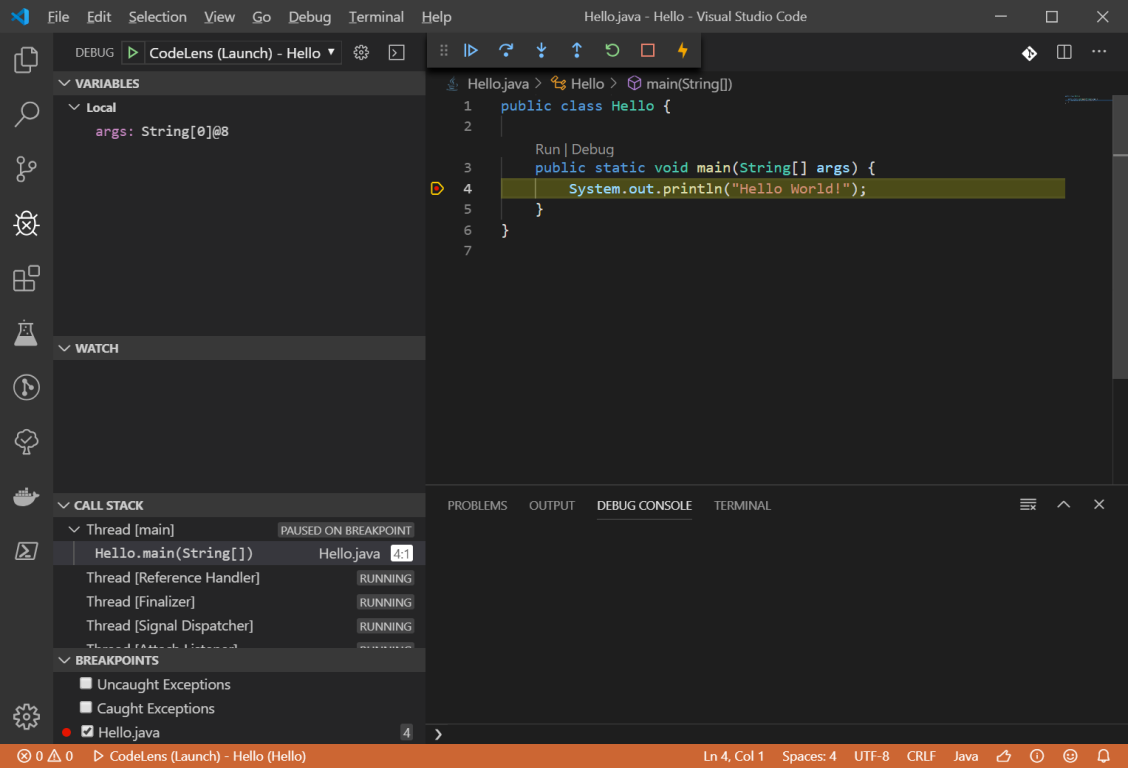The image size is (1128, 768).
Task: Open the Search view icon
Action: pos(26,114)
